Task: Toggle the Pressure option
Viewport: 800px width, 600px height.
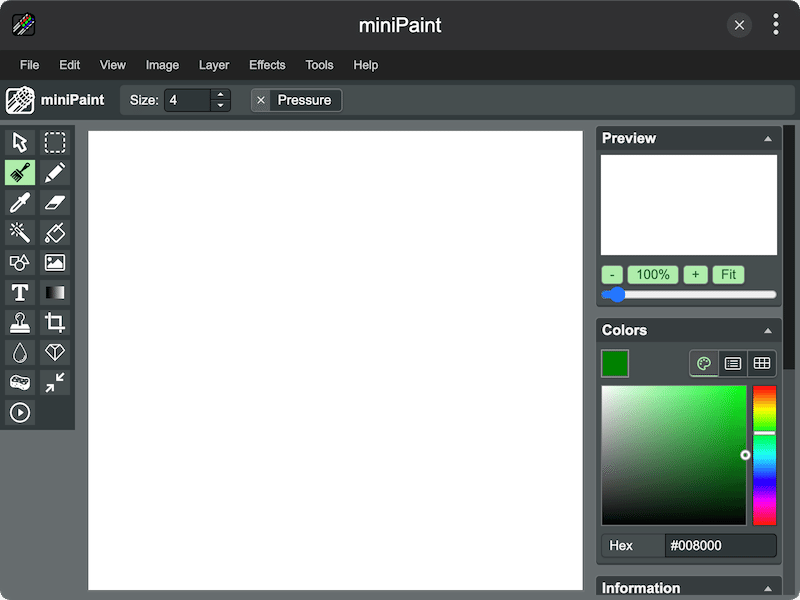Action: click(296, 100)
